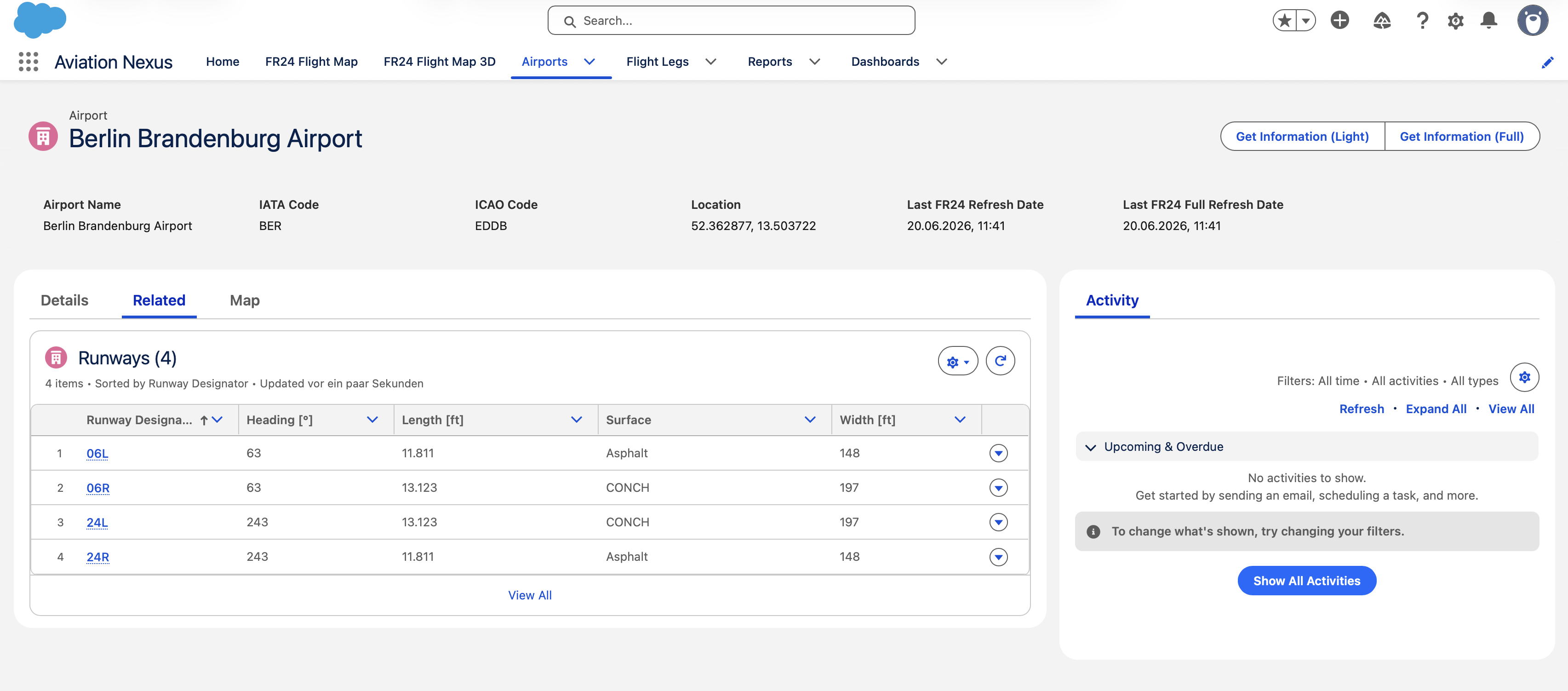Open the FR24 Flight Map 3D tab

coord(440,62)
